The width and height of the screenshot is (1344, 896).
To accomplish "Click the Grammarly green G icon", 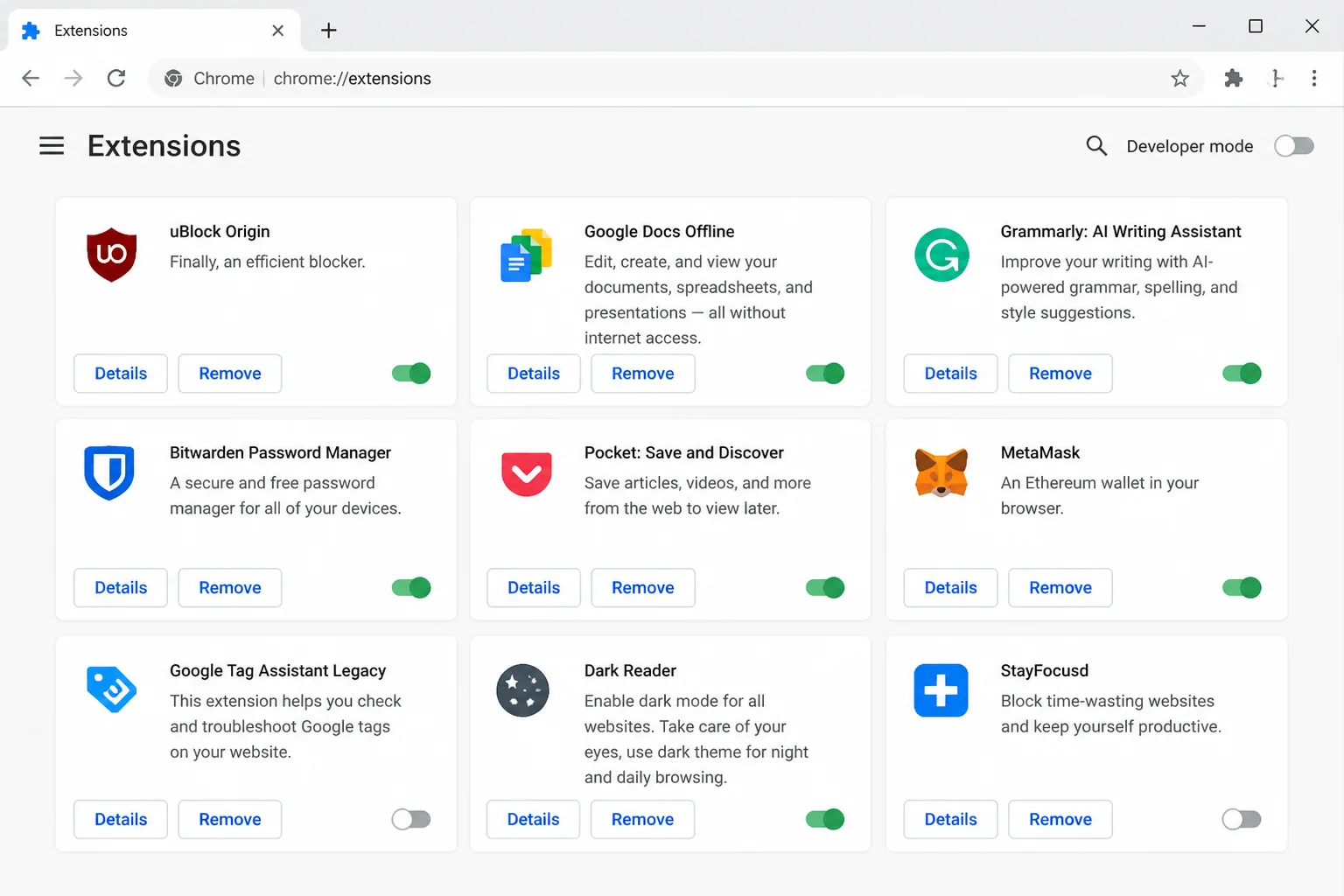I will 941,255.
